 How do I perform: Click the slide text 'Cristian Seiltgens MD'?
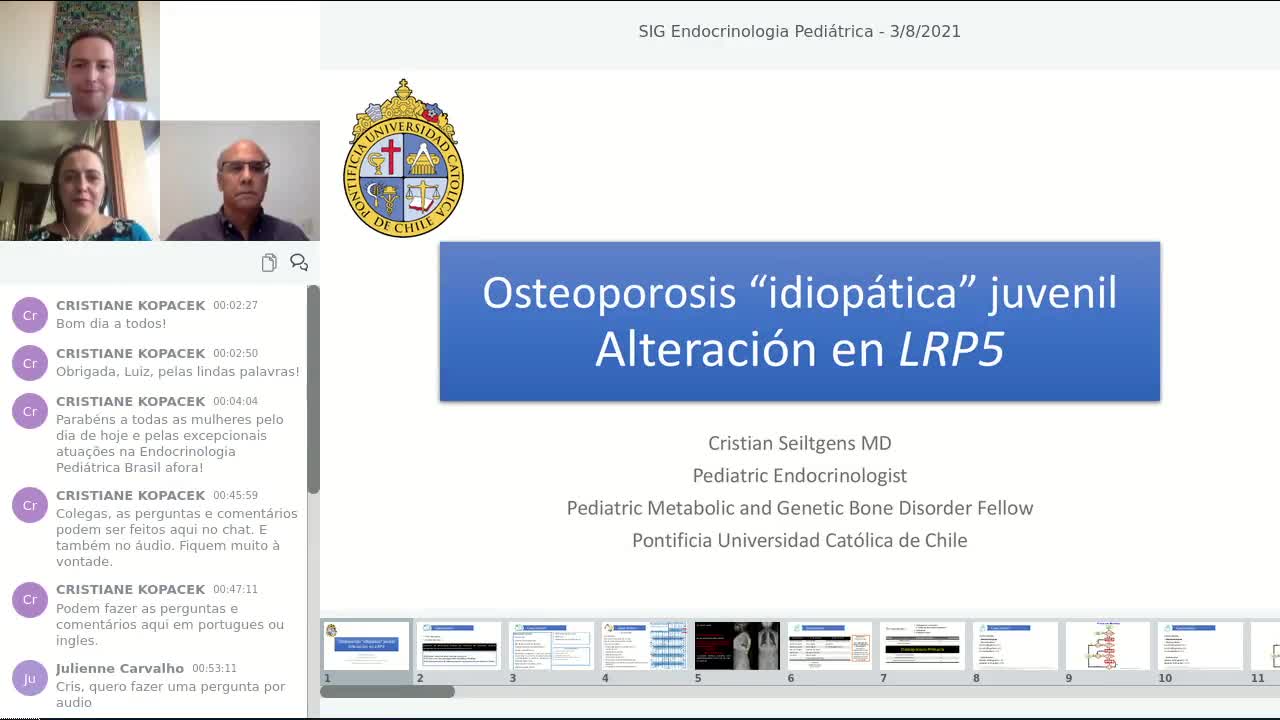pos(800,443)
